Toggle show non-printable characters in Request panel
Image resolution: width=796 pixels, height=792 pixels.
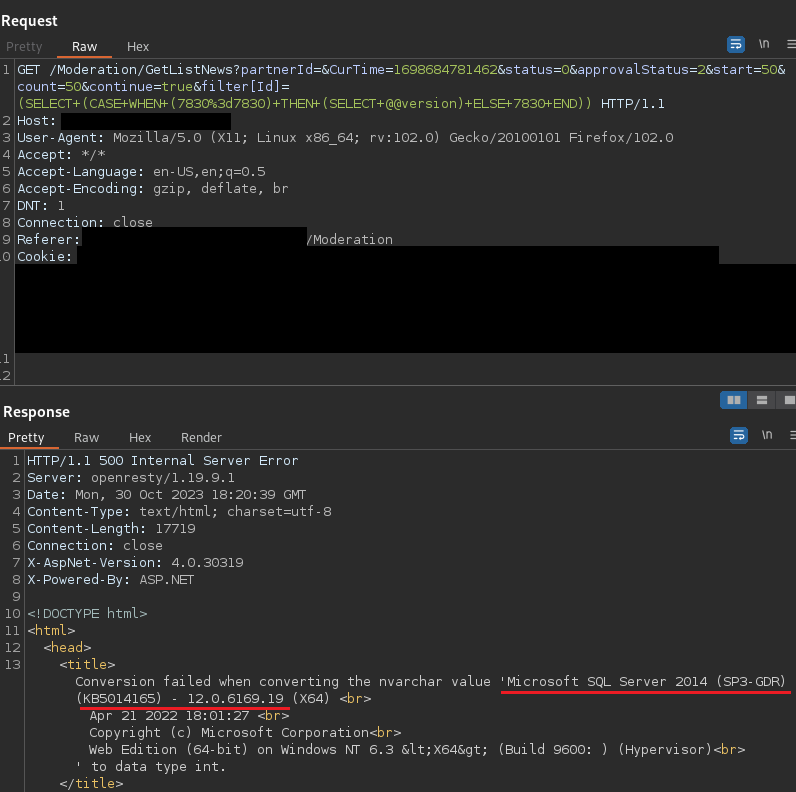[x=764, y=44]
